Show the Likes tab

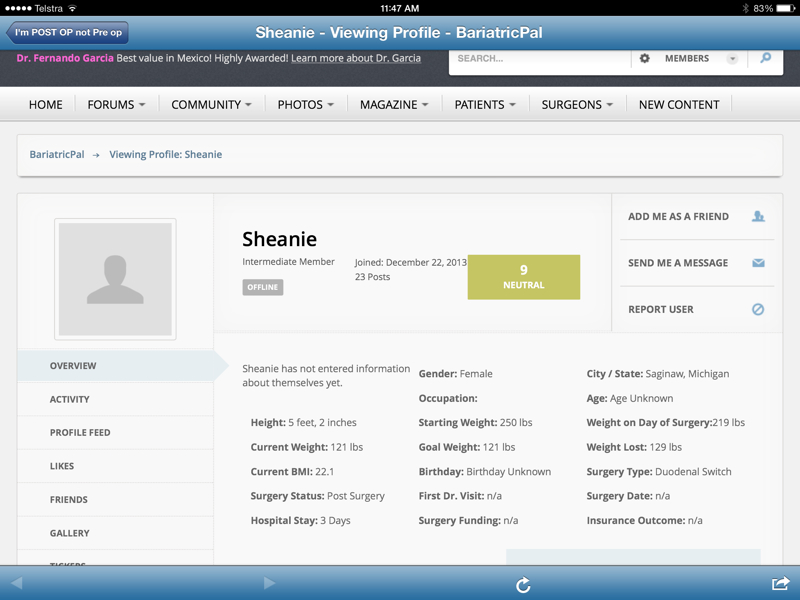click(116, 466)
